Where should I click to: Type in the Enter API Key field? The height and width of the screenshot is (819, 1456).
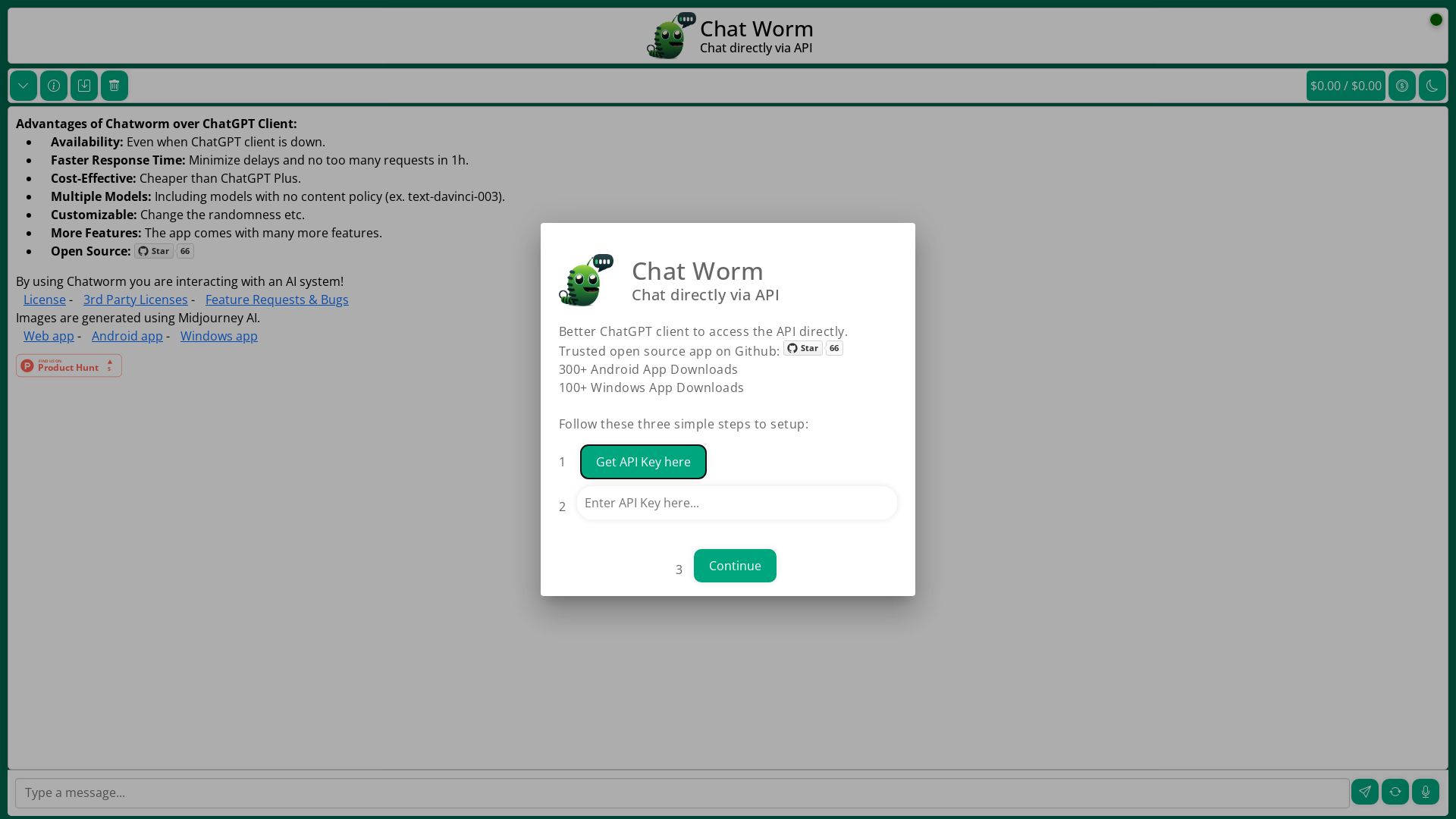[x=736, y=503]
